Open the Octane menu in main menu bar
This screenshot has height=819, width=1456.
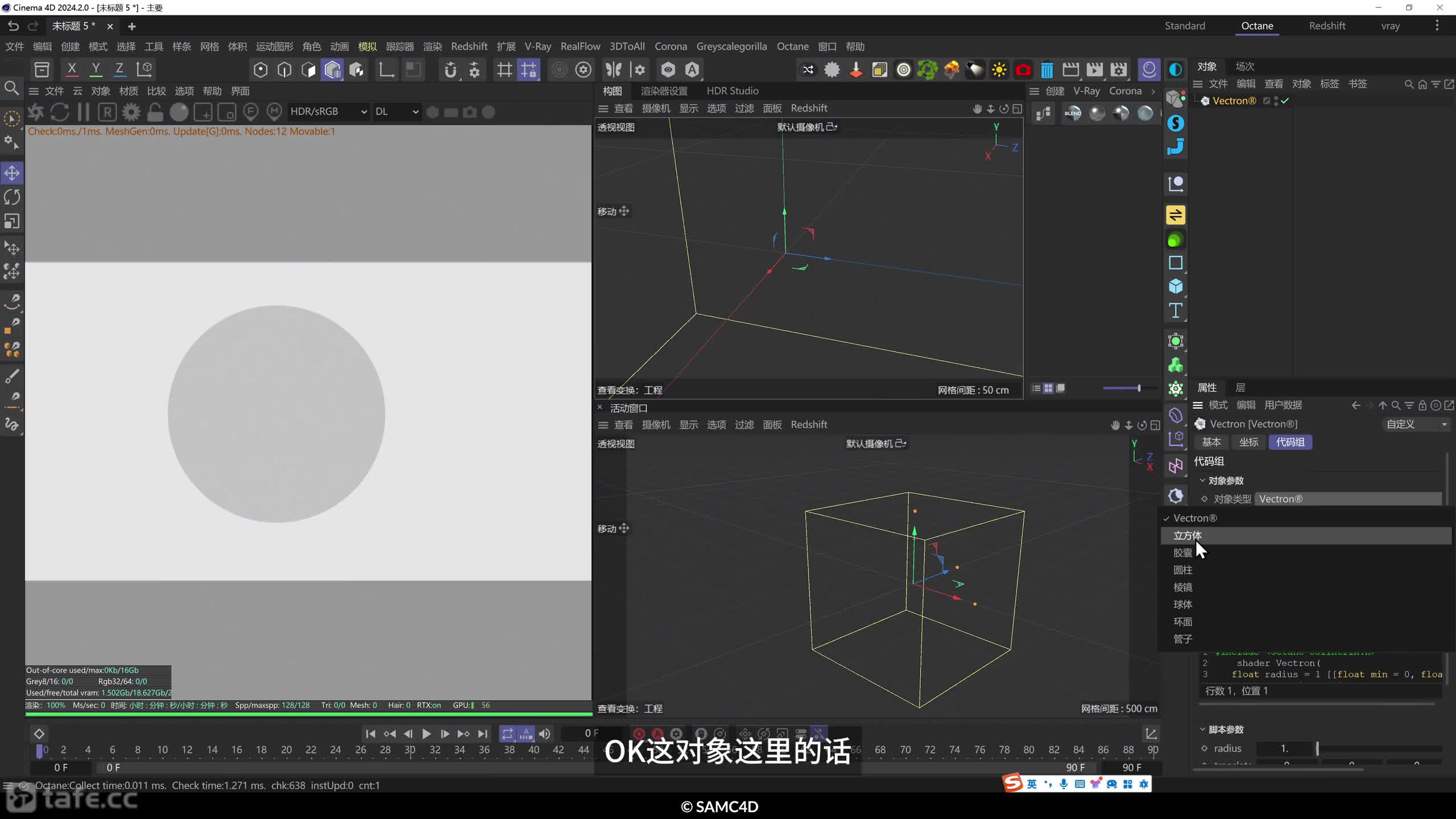click(792, 47)
